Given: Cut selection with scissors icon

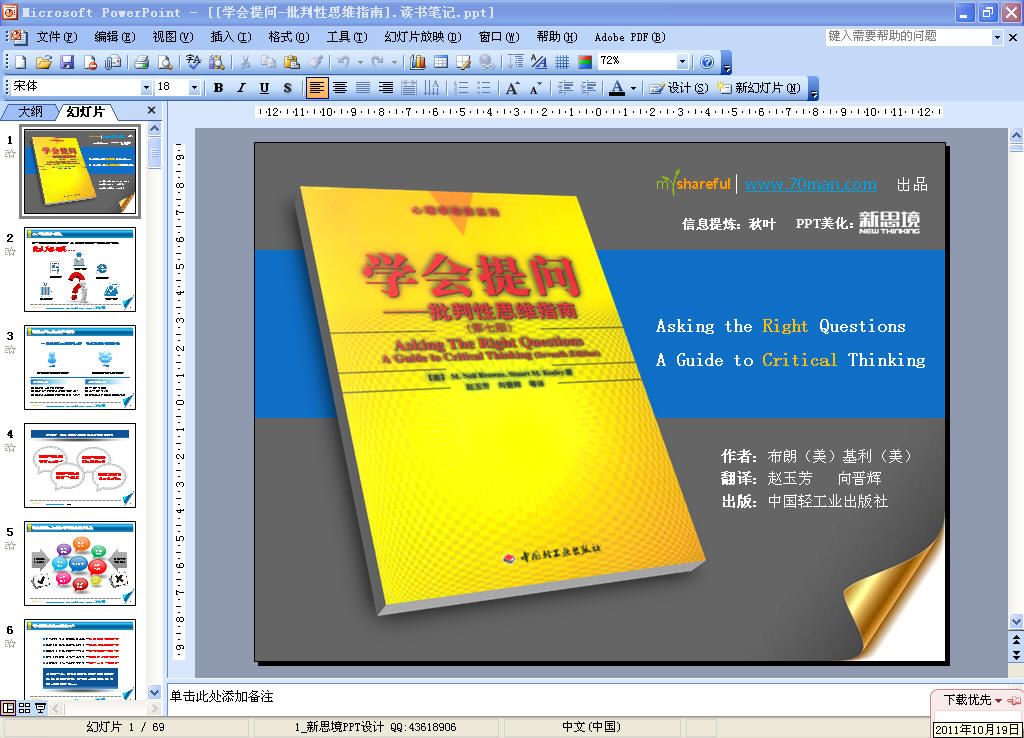Looking at the screenshot, I should [245, 62].
